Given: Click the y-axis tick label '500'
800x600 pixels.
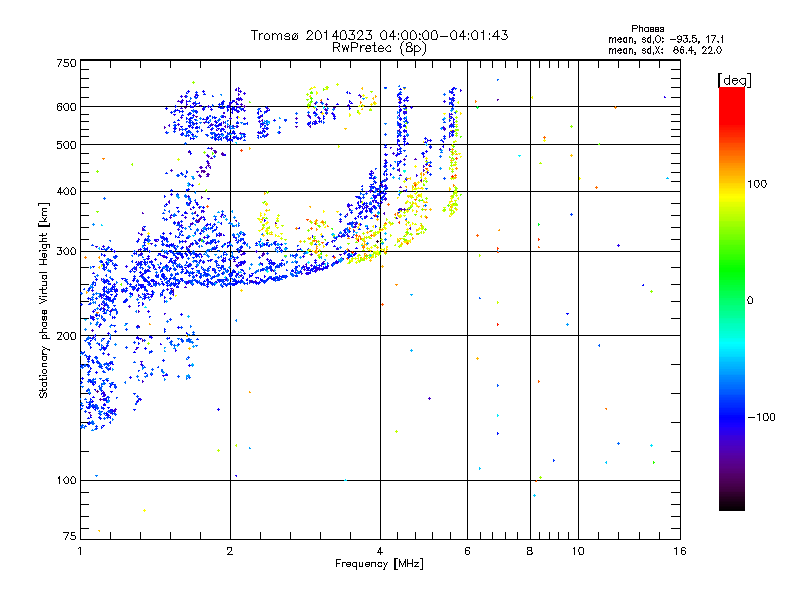Looking at the screenshot, I should pyautogui.click(x=67, y=145).
